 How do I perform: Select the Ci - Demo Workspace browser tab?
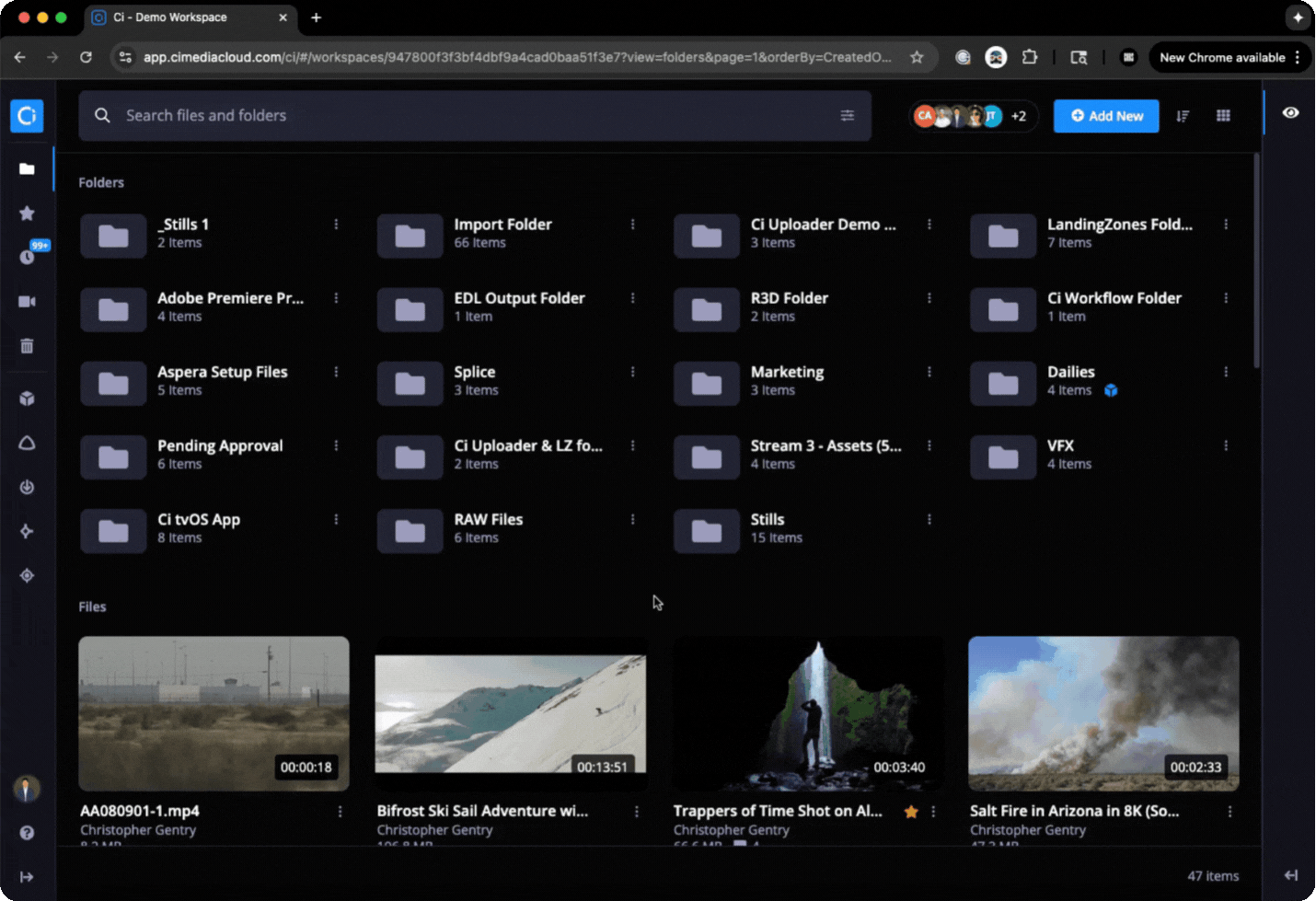point(190,17)
